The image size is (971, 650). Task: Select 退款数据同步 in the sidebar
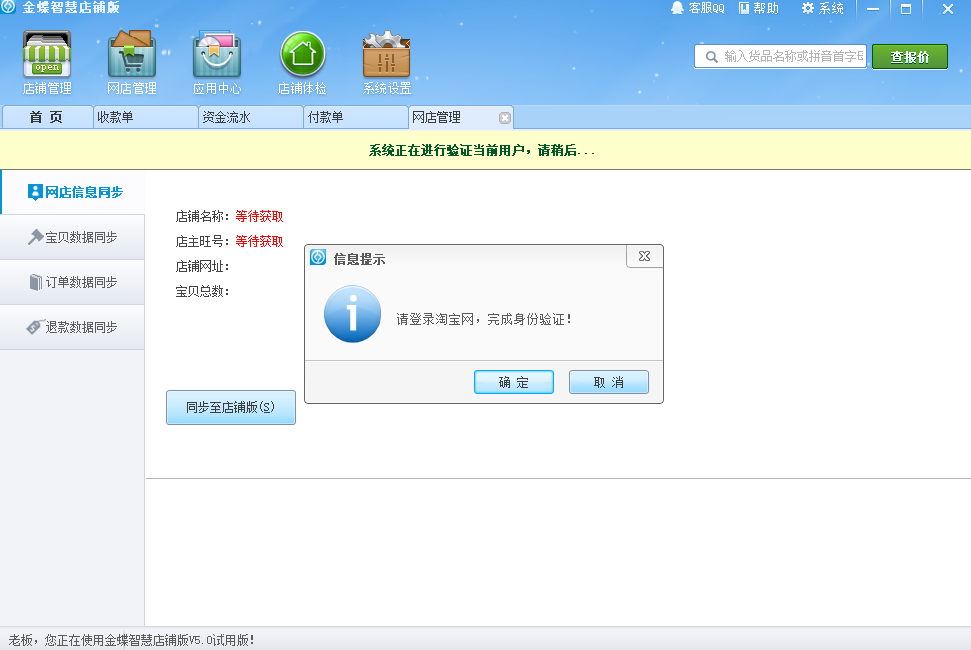[x=72, y=327]
